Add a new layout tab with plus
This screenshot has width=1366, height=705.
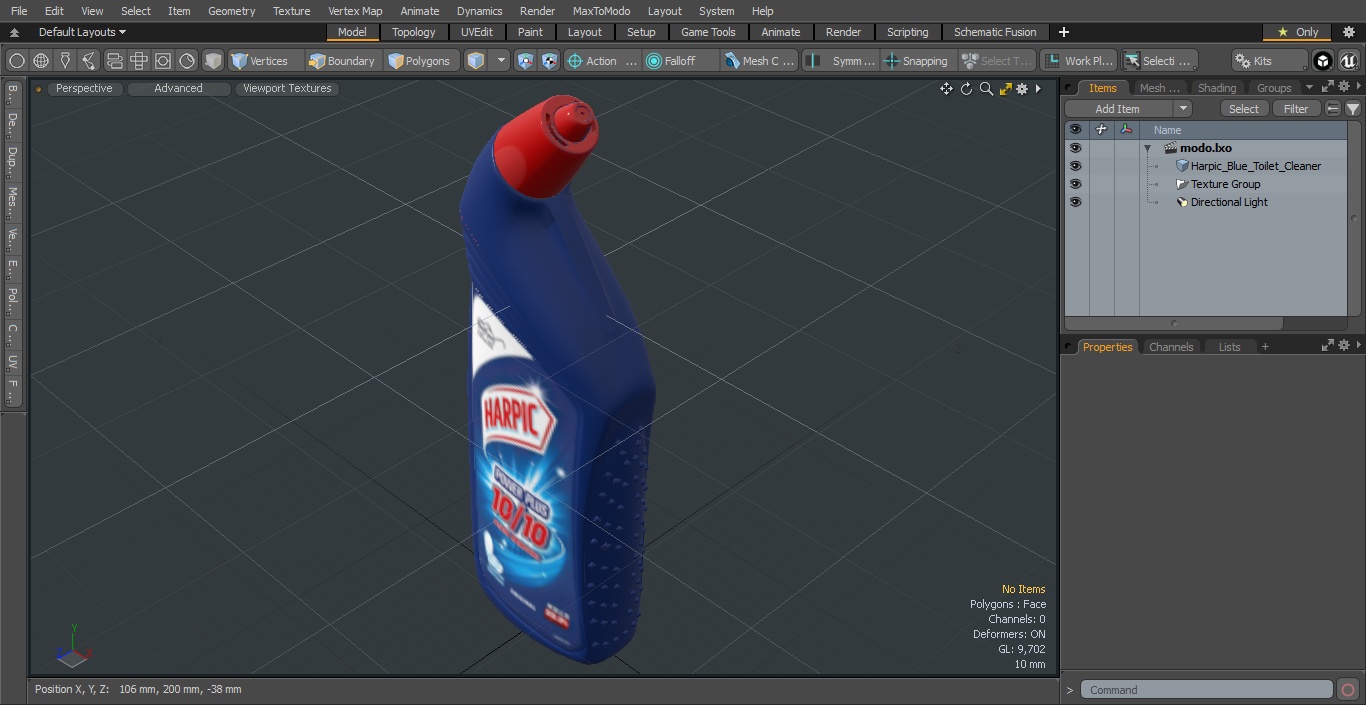(1063, 32)
